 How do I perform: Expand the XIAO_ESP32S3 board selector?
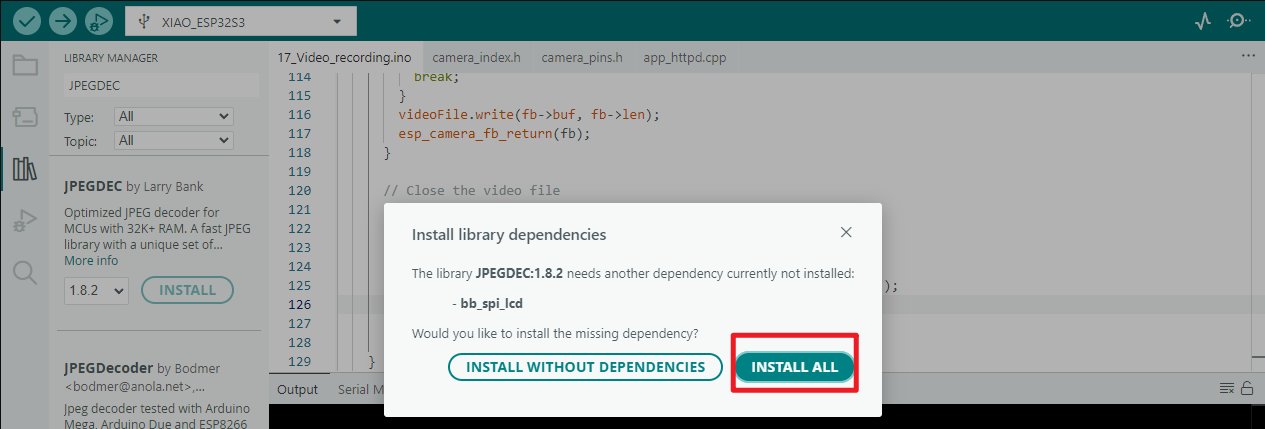(240, 21)
